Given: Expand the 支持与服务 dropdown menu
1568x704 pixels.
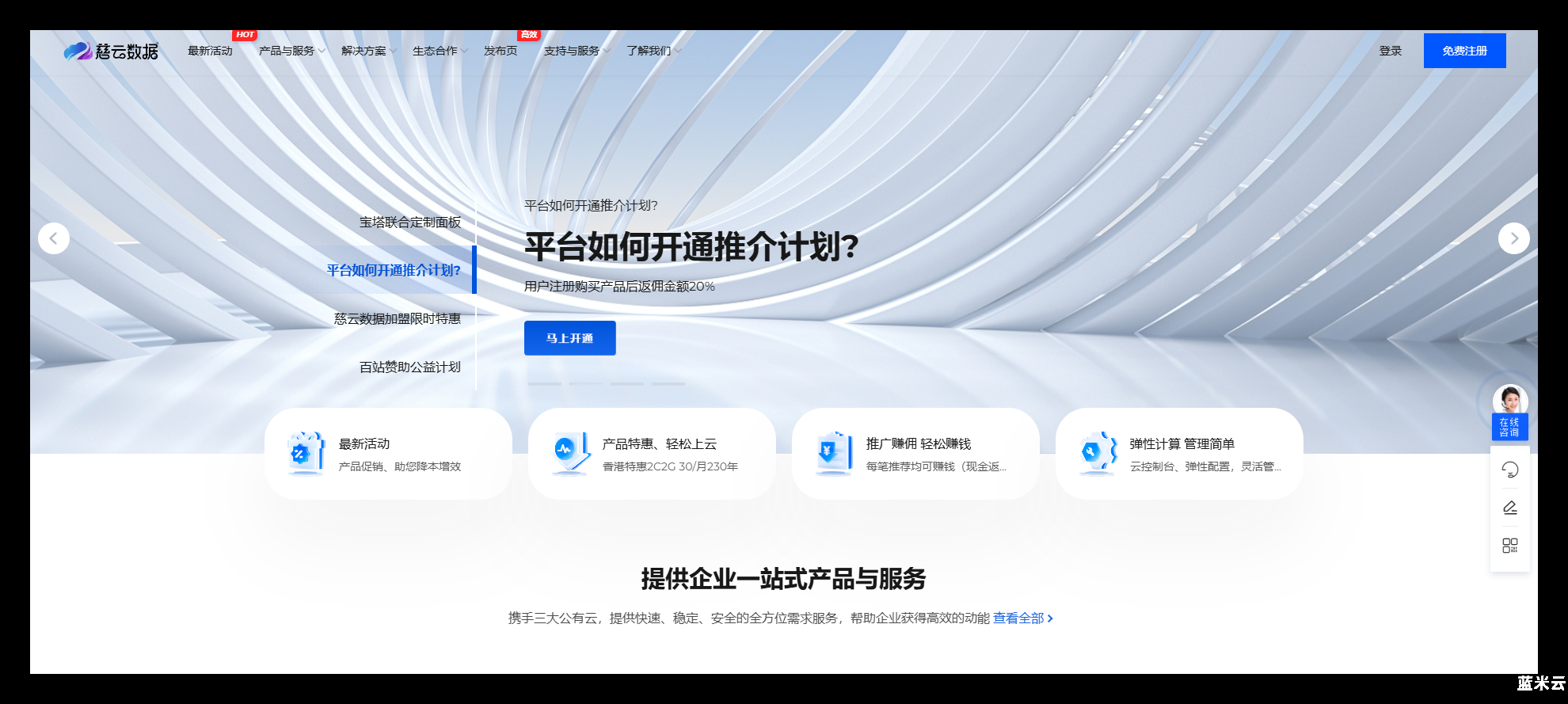Looking at the screenshot, I should point(576,51).
